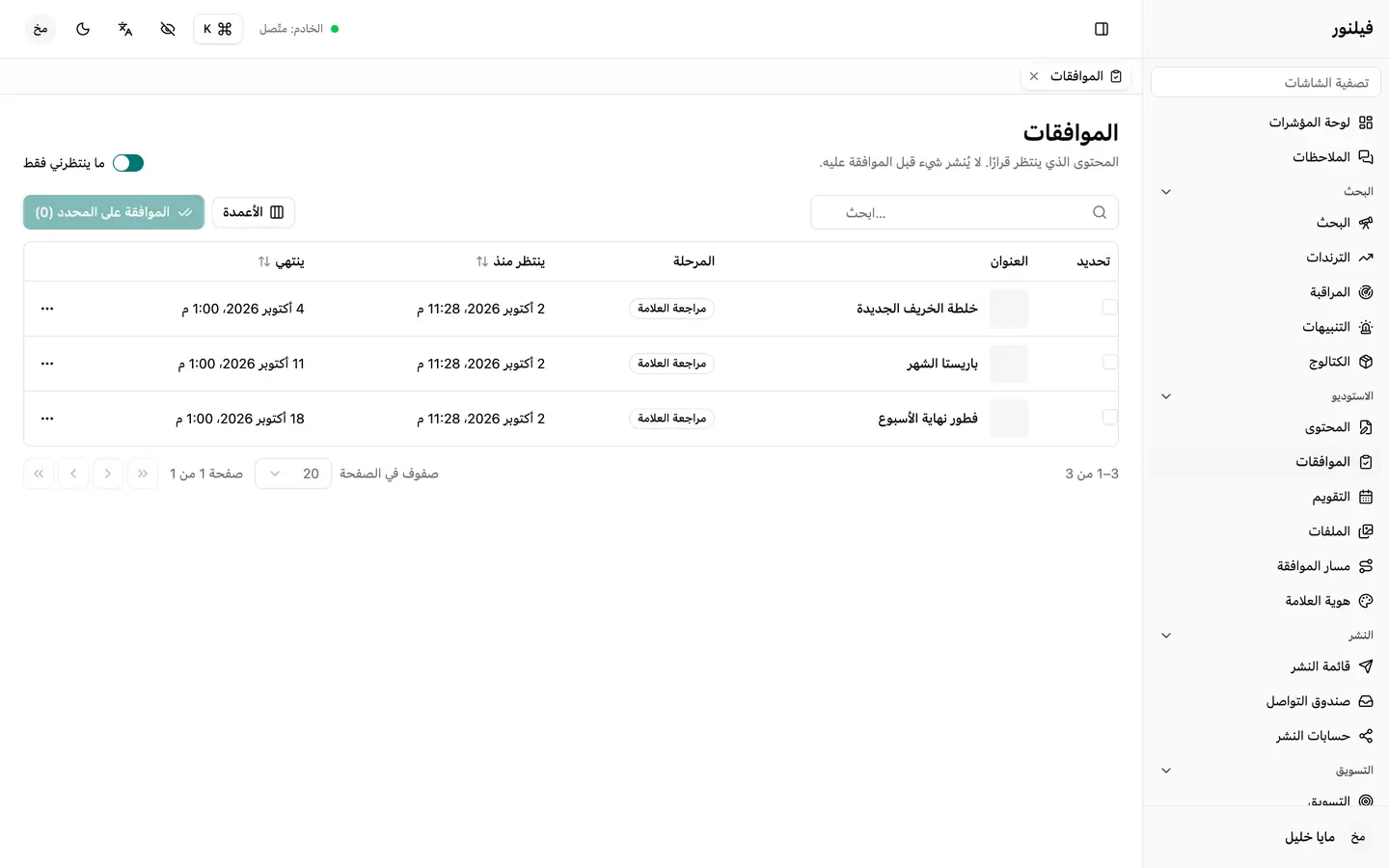The width and height of the screenshot is (1389, 868).
Task: Sort by the ينتظر منذ column
Action: click(x=510, y=261)
